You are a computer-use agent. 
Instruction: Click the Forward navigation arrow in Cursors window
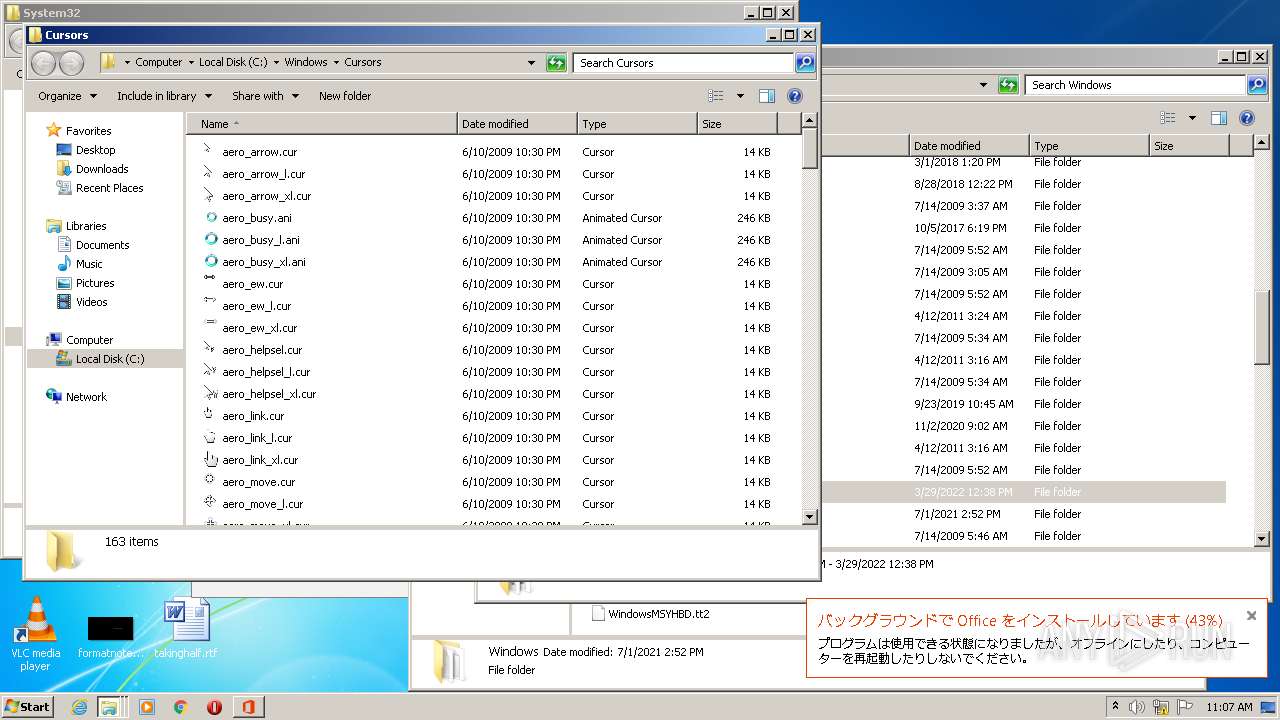[x=71, y=63]
